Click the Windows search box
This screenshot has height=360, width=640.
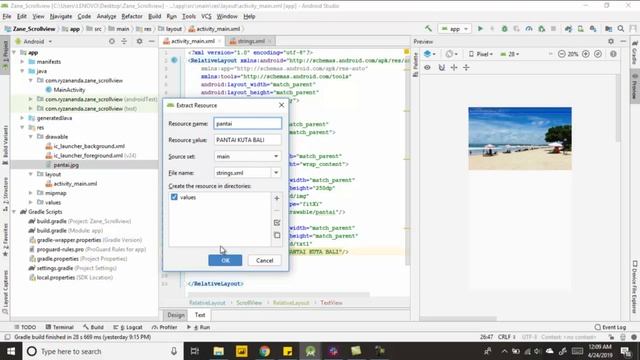tap(102, 351)
